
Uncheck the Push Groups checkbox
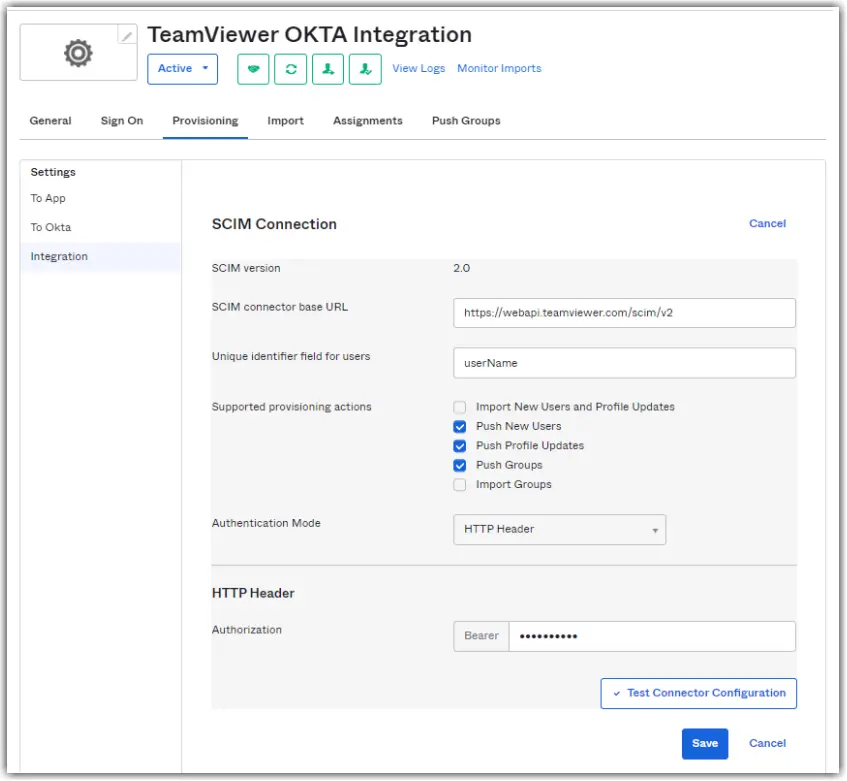tap(460, 466)
